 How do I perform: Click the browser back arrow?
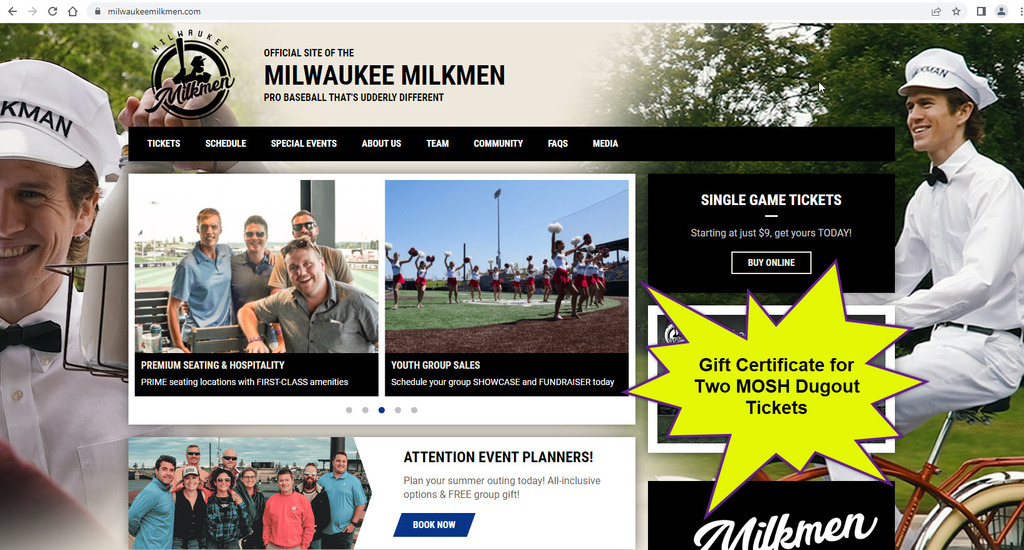12,11
